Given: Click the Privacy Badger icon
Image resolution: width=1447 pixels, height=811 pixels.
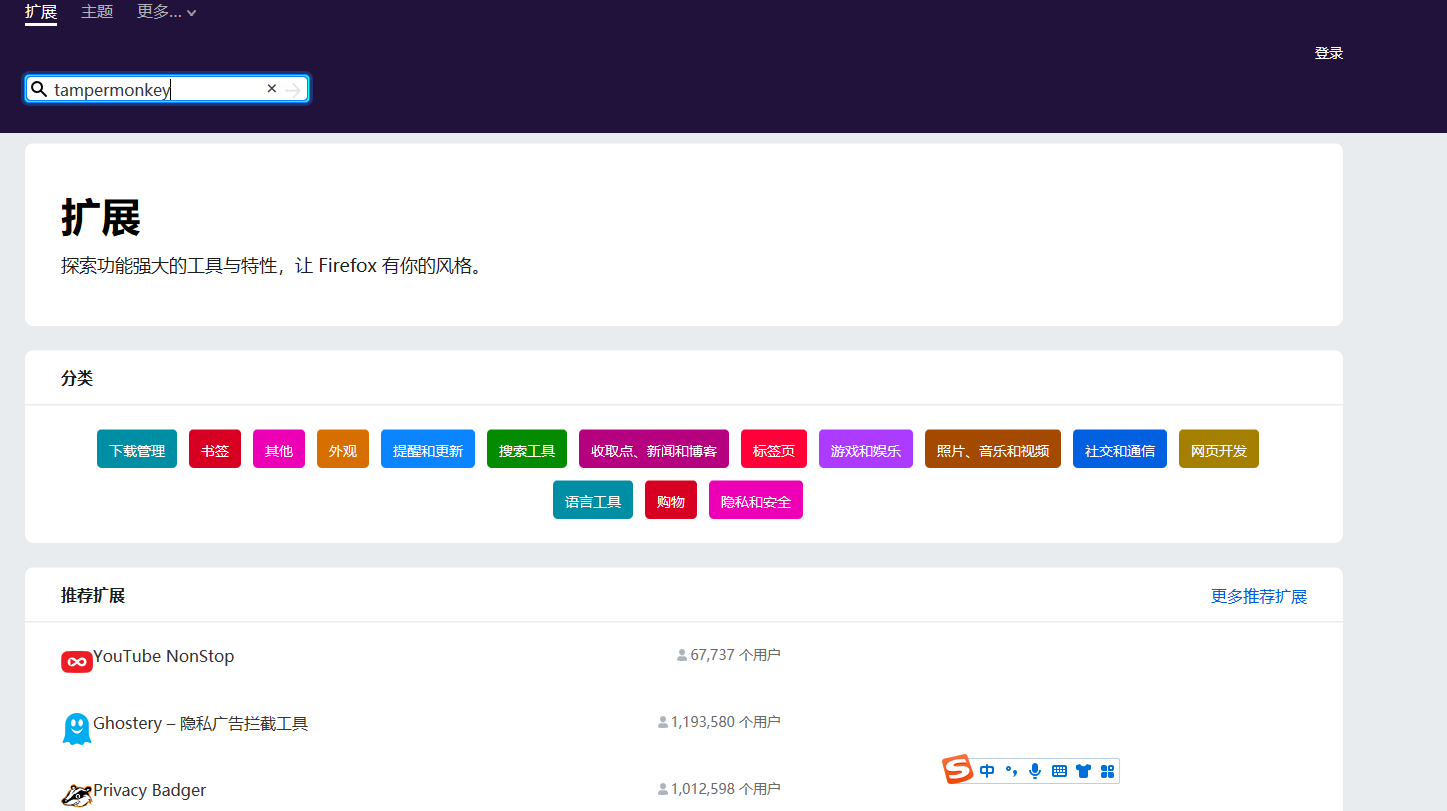Looking at the screenshot, I should (x=77, y=795).
